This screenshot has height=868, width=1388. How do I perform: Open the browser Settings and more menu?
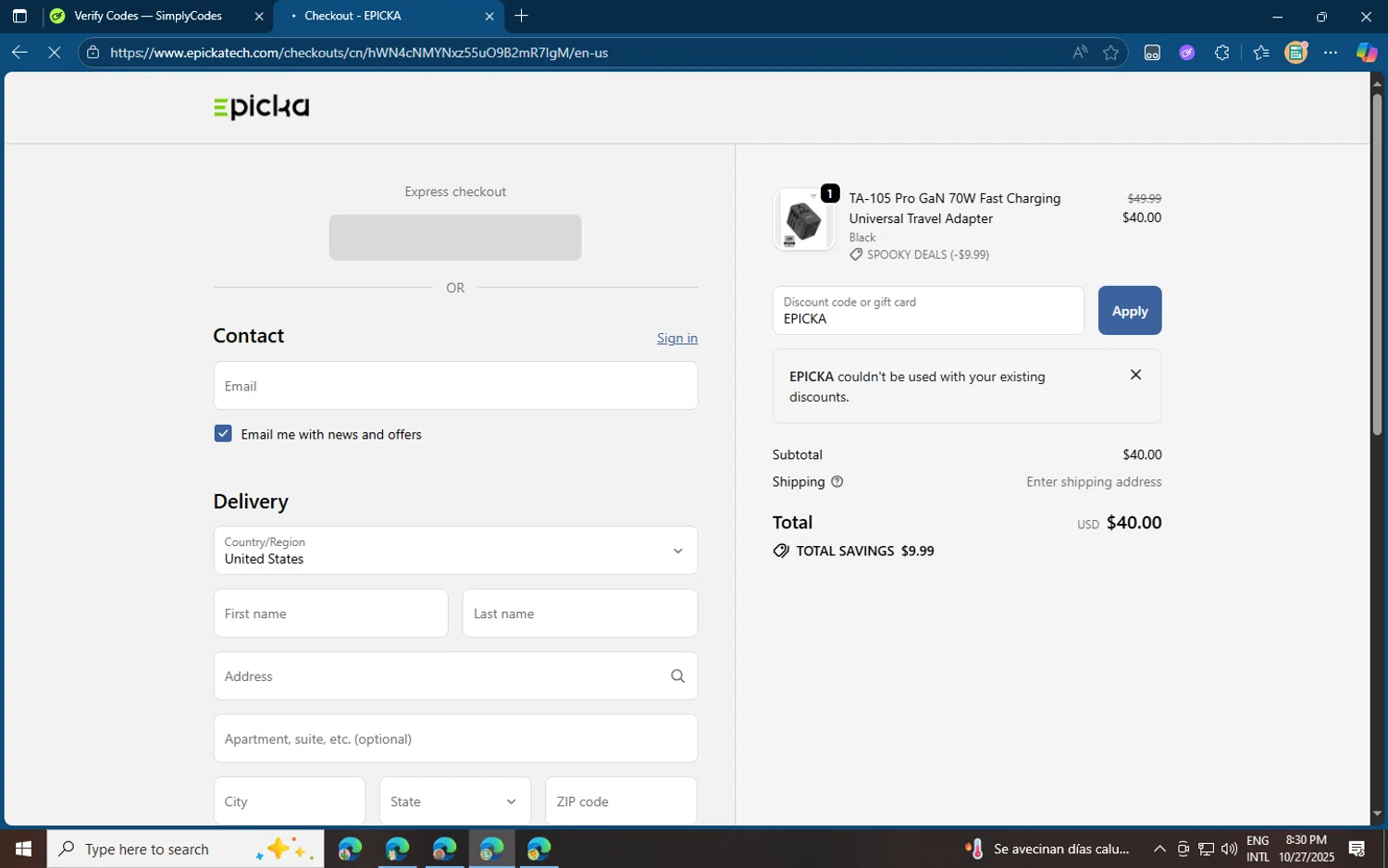click(x=1331, y=53)
